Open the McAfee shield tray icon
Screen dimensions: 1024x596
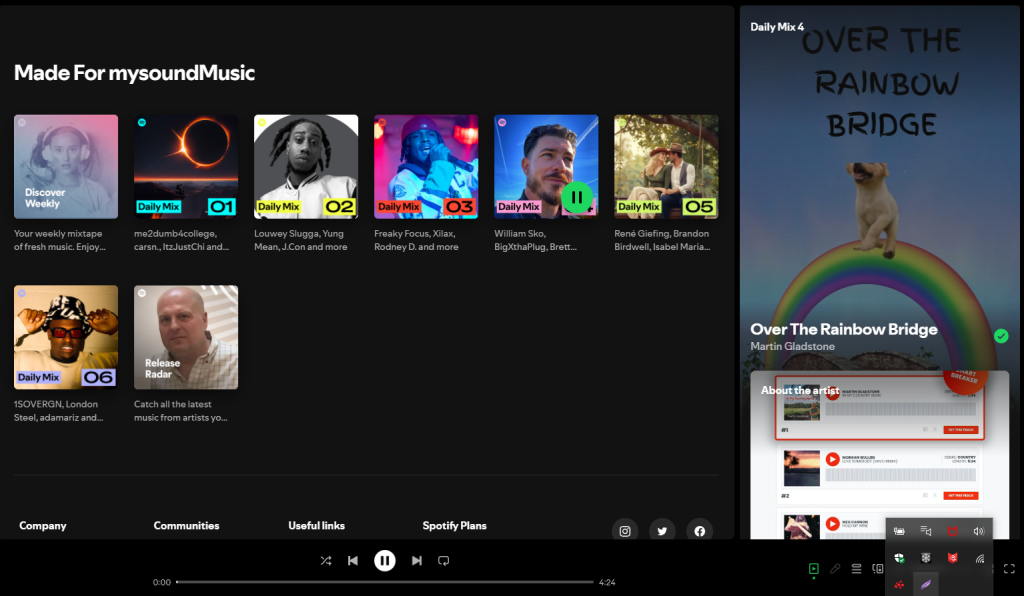(x=952, y=531)
